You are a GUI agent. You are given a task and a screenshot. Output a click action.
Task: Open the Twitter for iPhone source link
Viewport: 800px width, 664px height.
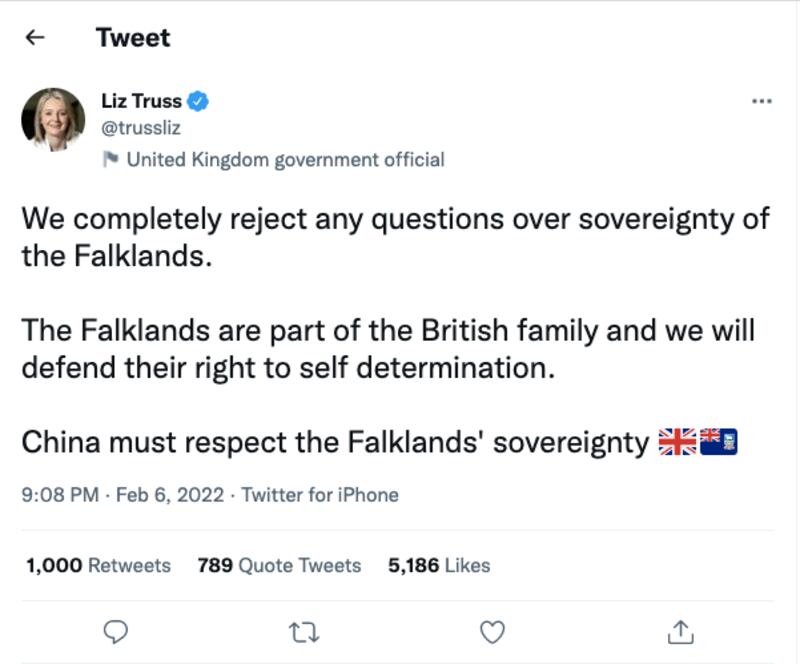click(320, 494)
